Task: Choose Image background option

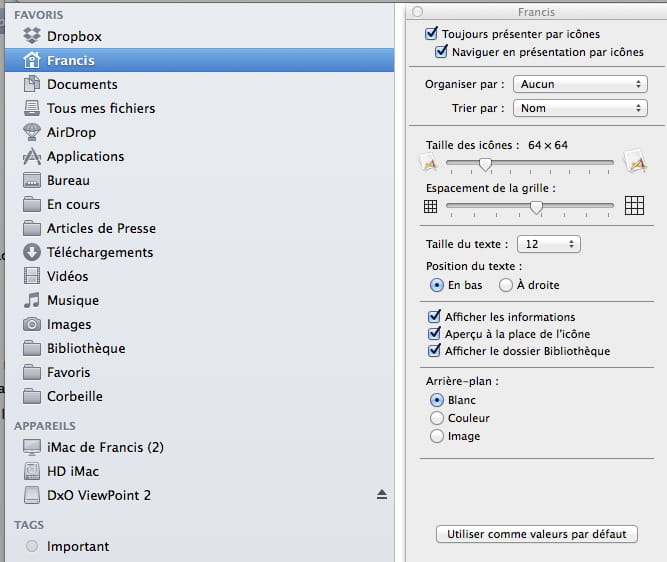Action: [437, 436]
